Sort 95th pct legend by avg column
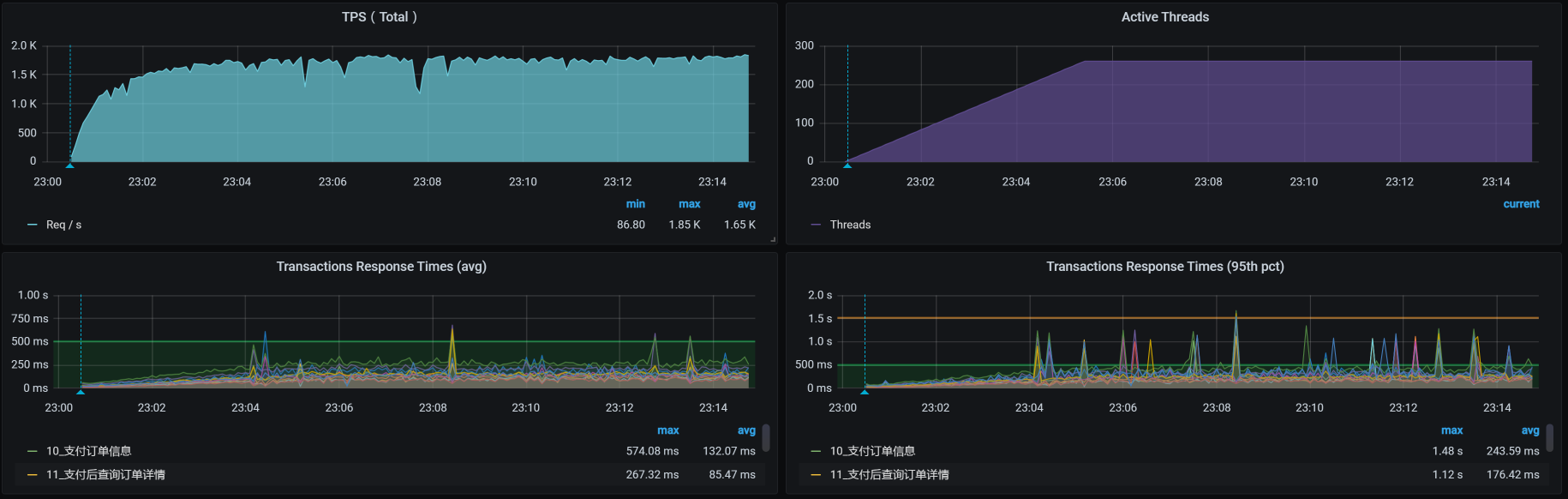The height and width of the screenshot is (499, 1568). [x=1529, y=430]
